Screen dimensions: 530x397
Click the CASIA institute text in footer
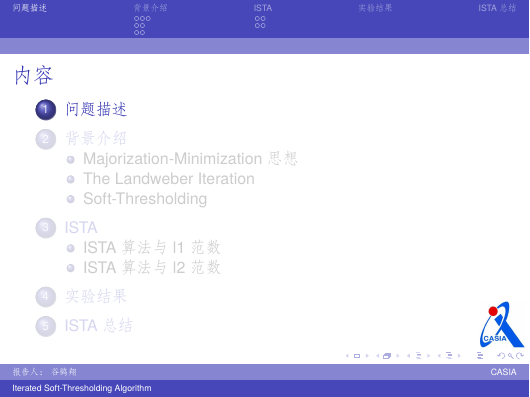(503, 372)
